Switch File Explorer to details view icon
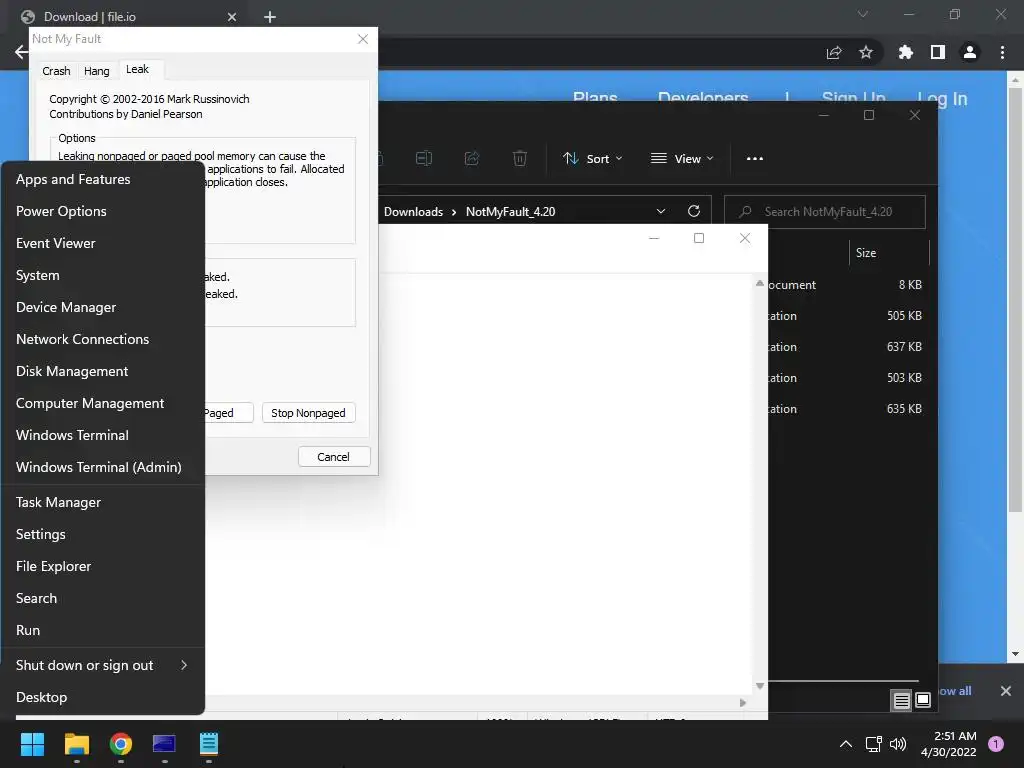The width and height of the screenshot is (1024, 768). (901, 701)
